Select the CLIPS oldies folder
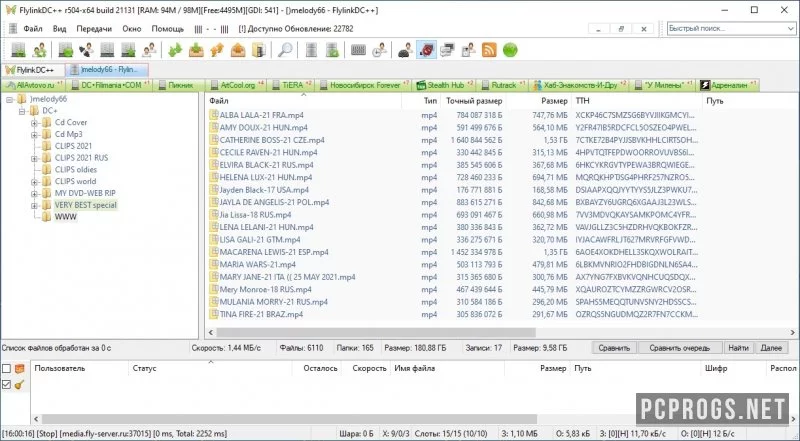 tap(76, 169)
